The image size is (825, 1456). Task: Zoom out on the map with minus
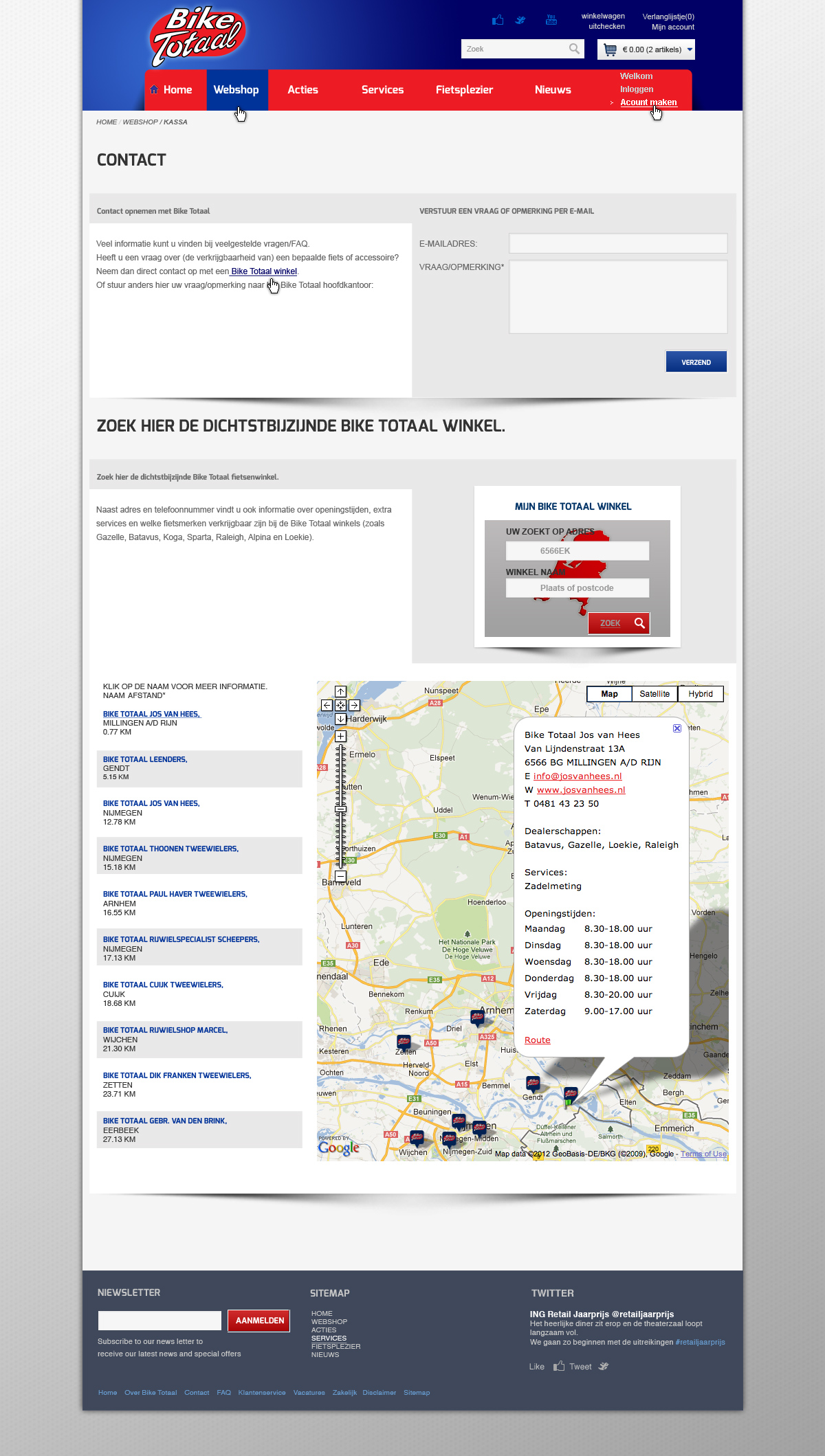[x=340, y=876]
